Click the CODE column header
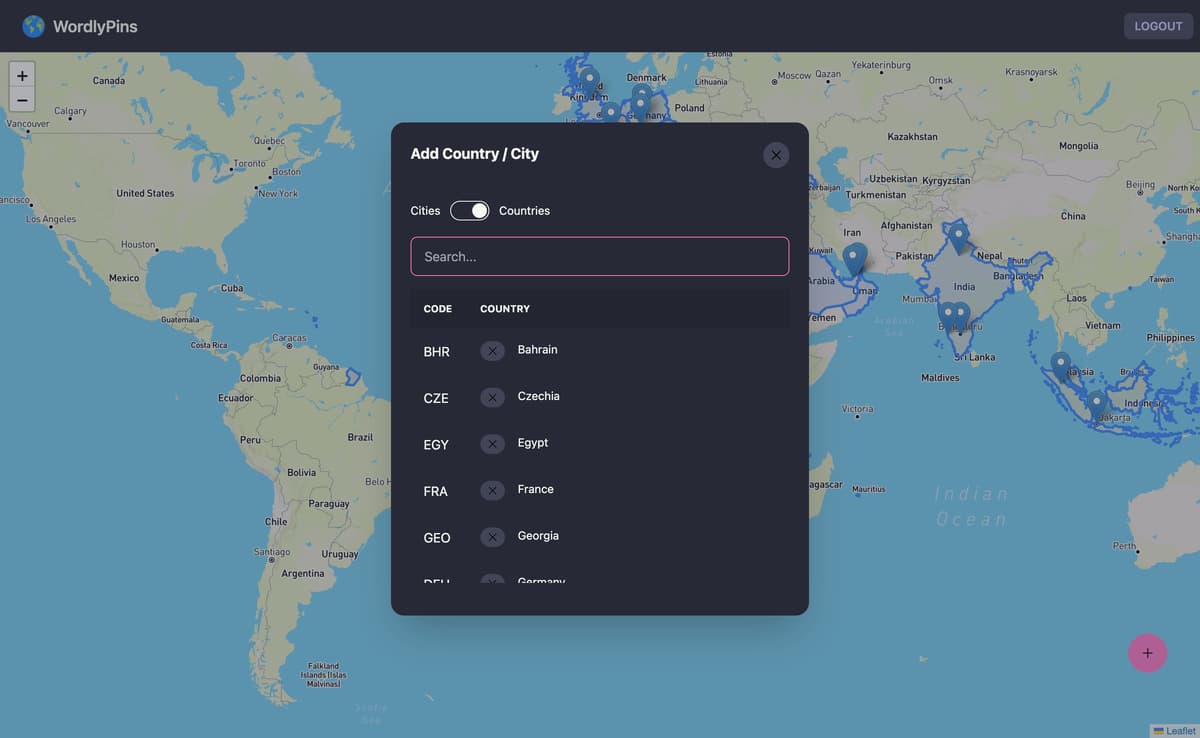The width and height of the screenshot is (1200, 738). (438, 309)
